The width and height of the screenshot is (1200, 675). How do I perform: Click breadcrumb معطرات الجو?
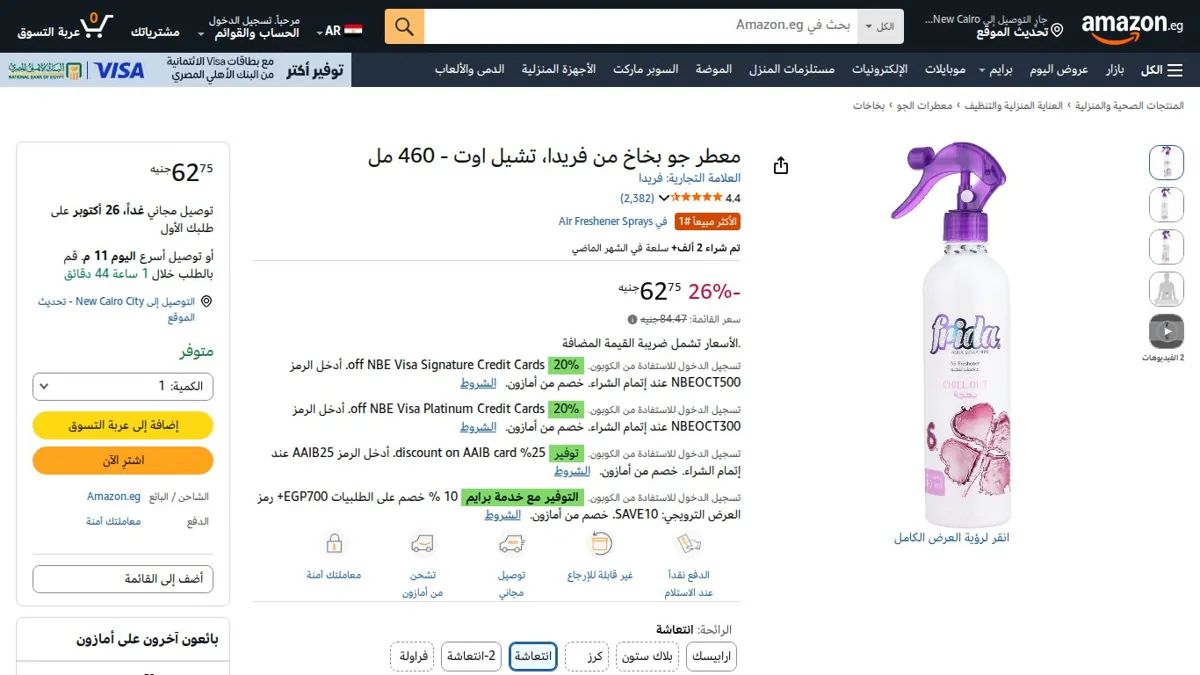[926, 105]
